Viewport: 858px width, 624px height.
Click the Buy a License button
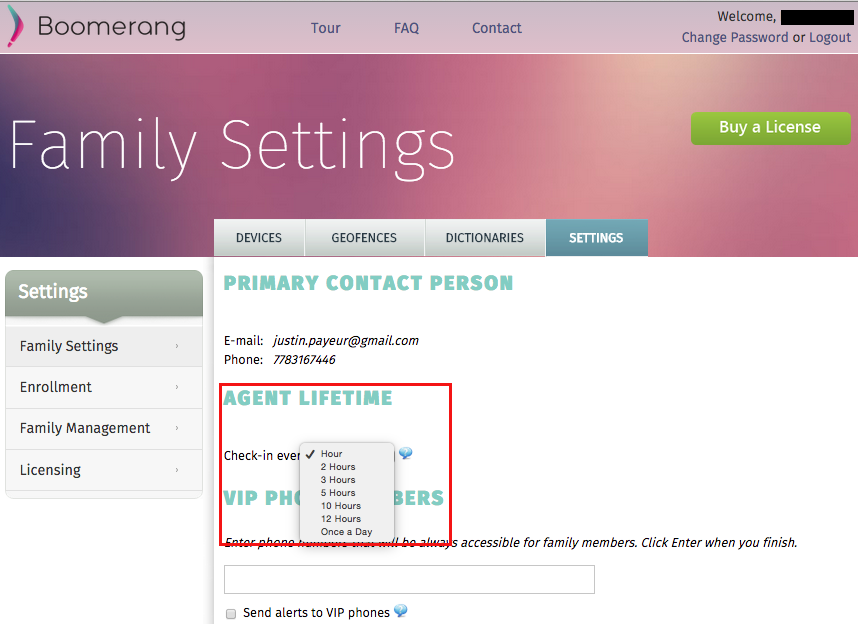click(x=770, y=128)
